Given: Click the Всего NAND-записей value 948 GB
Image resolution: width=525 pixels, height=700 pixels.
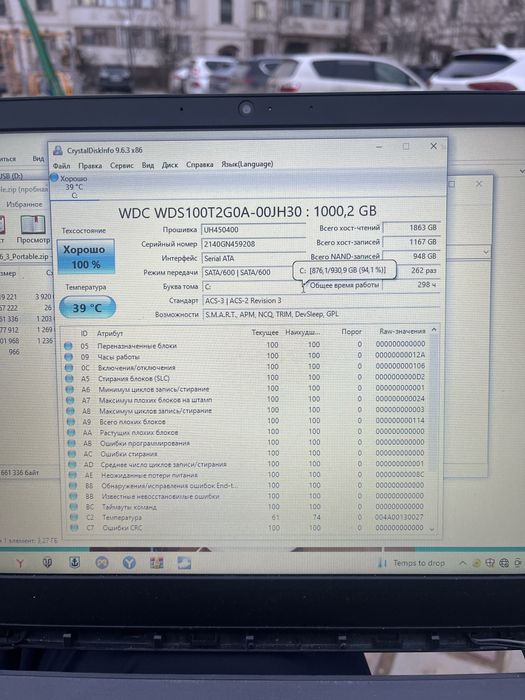Looking at the screenshot, I should click(412, 256).
